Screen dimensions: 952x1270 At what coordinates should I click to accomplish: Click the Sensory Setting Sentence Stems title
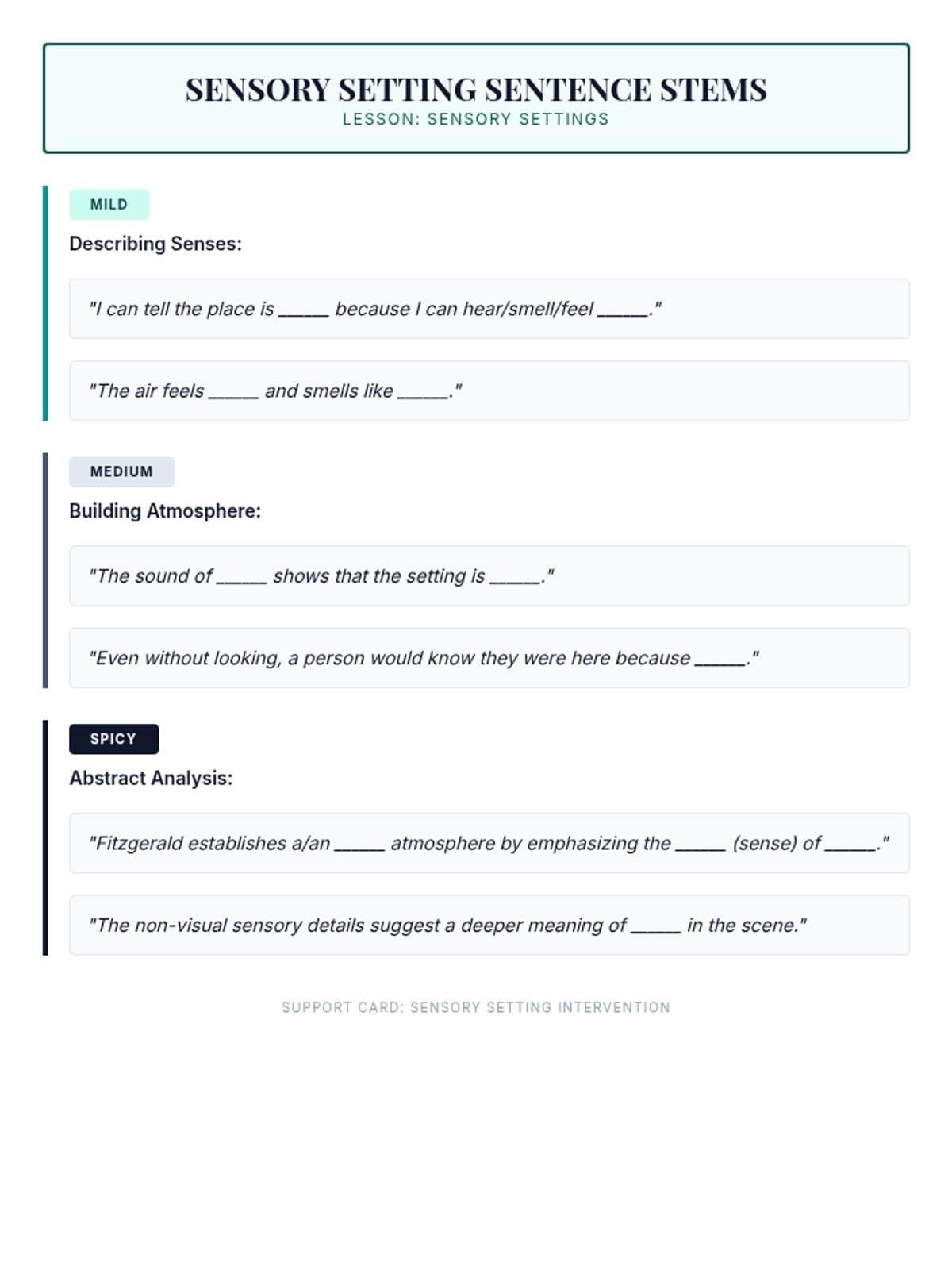pyautogui.click(x=476, y=90)
